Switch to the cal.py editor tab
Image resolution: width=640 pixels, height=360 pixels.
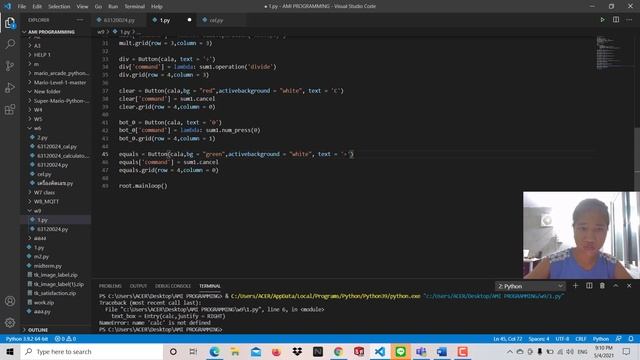coord(216,20)
